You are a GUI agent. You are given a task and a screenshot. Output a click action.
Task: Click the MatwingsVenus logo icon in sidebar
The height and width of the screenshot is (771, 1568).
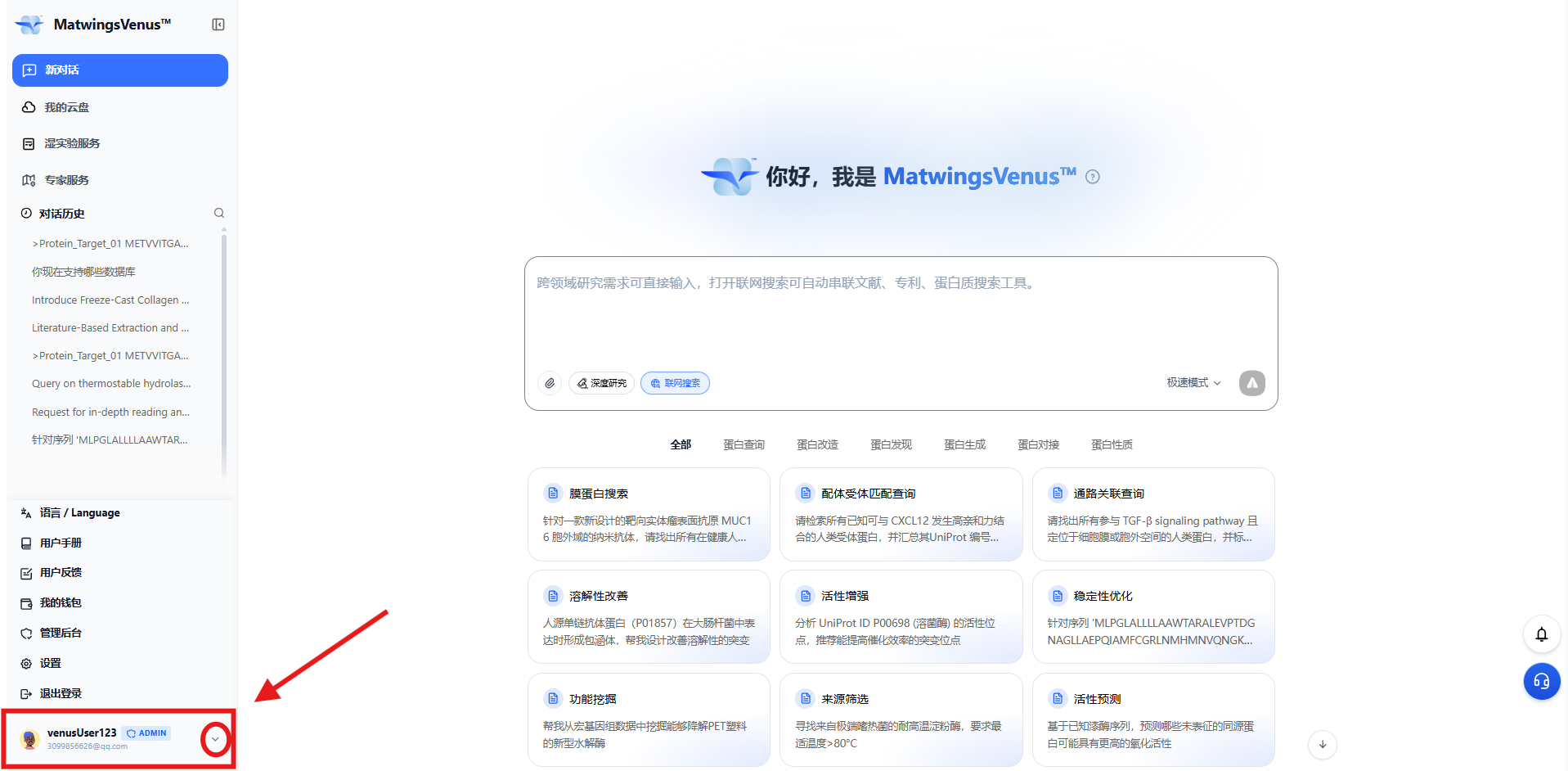(29, 25)
